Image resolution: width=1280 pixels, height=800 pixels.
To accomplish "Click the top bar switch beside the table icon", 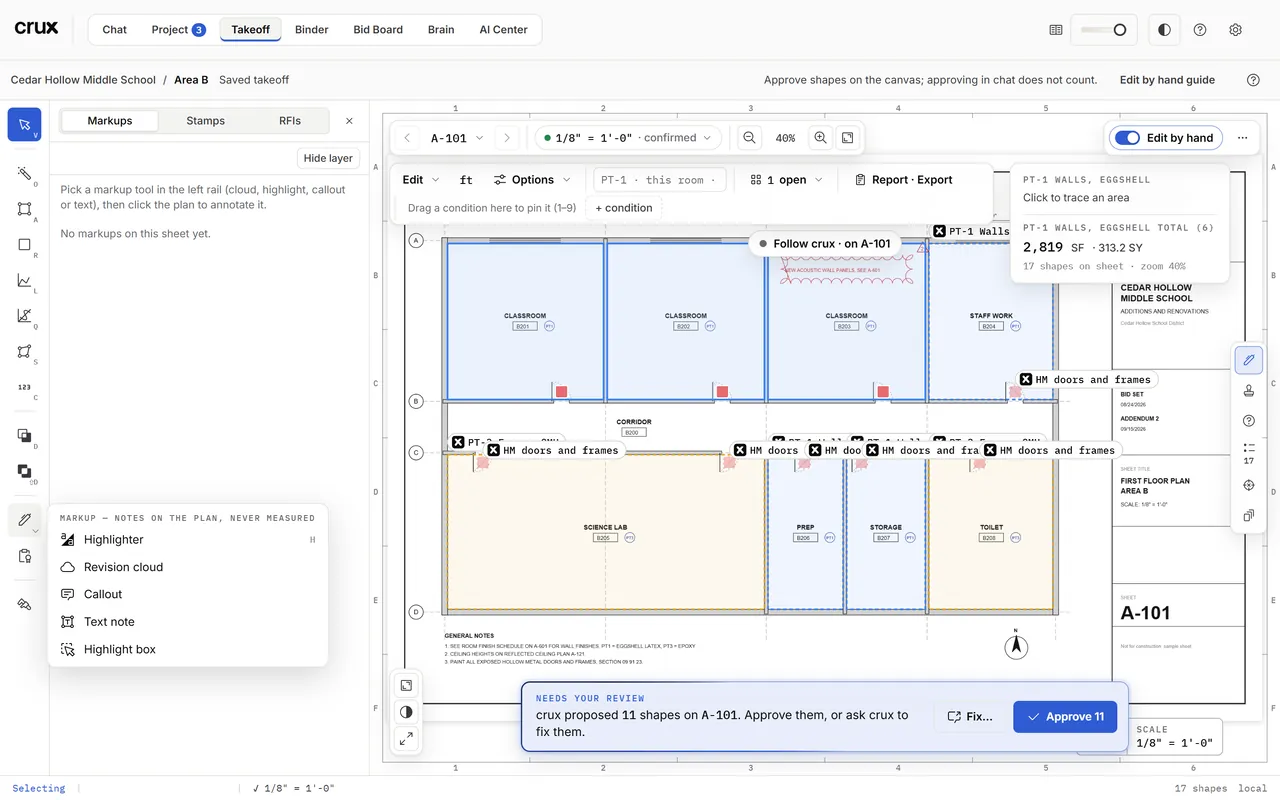I will (x=1104, y=30).
